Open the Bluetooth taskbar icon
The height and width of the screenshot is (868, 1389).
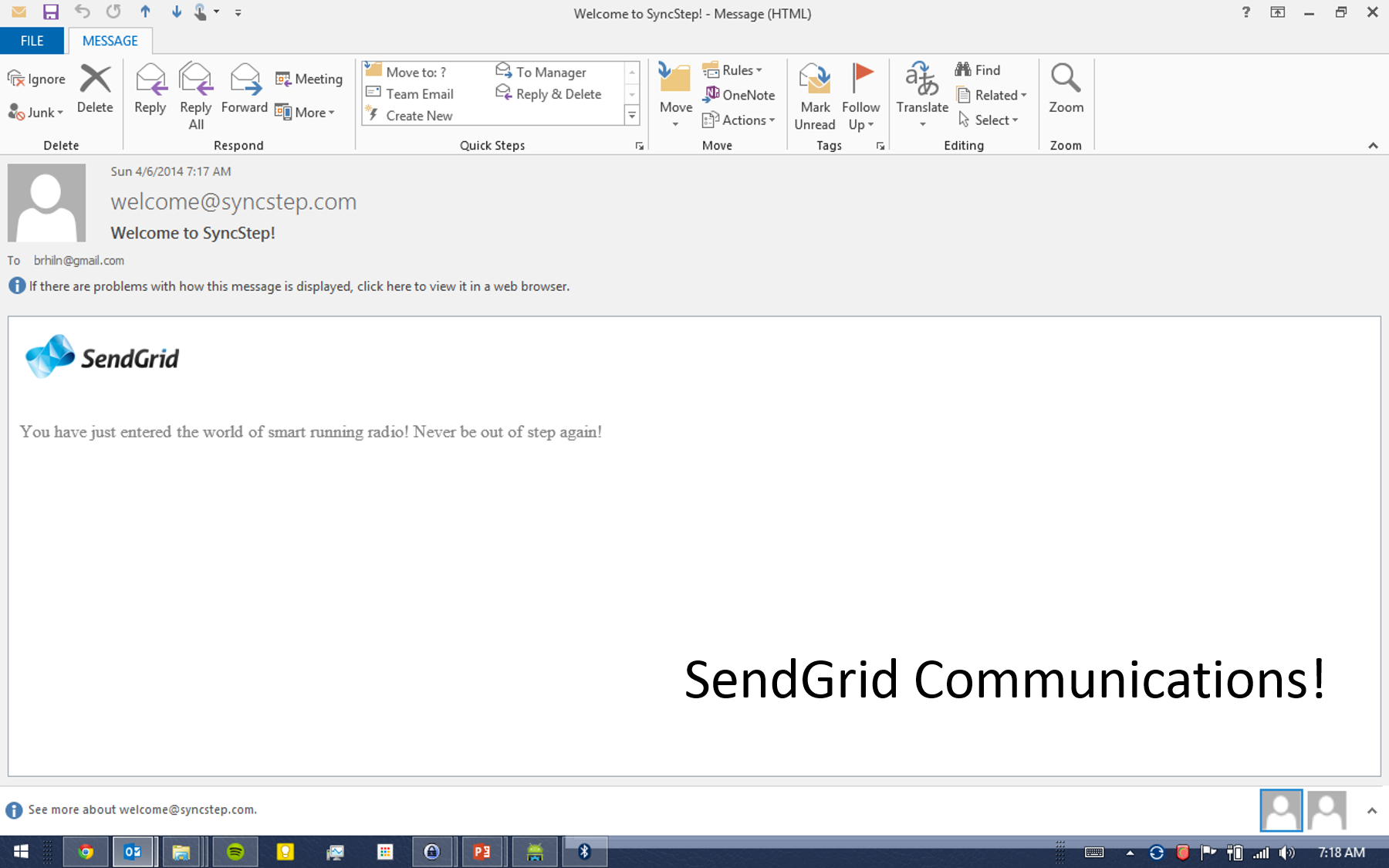[584, 852]
